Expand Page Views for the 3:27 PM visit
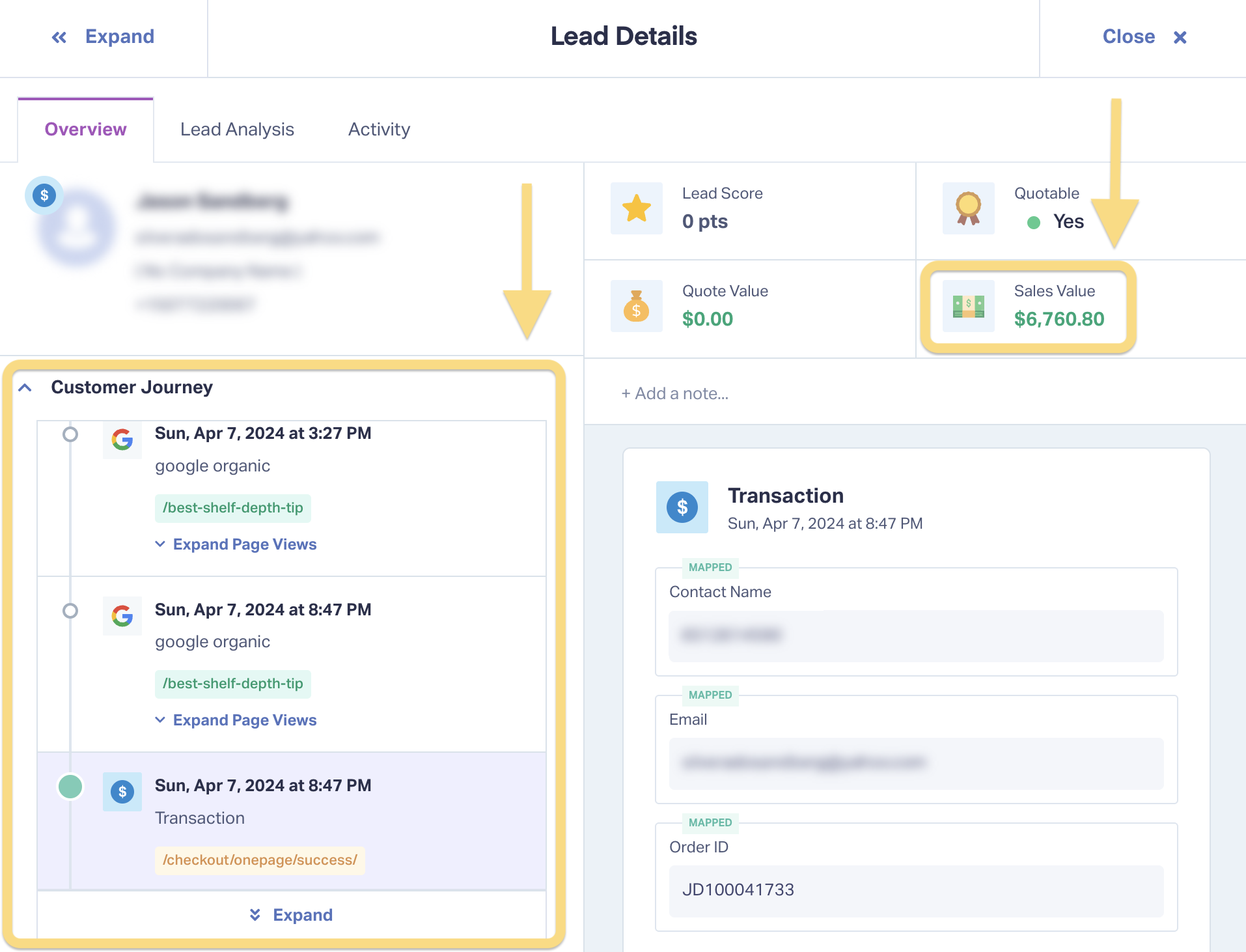Image resolution: width=1246 pixels, height=952 pixels. click(236, 544)
